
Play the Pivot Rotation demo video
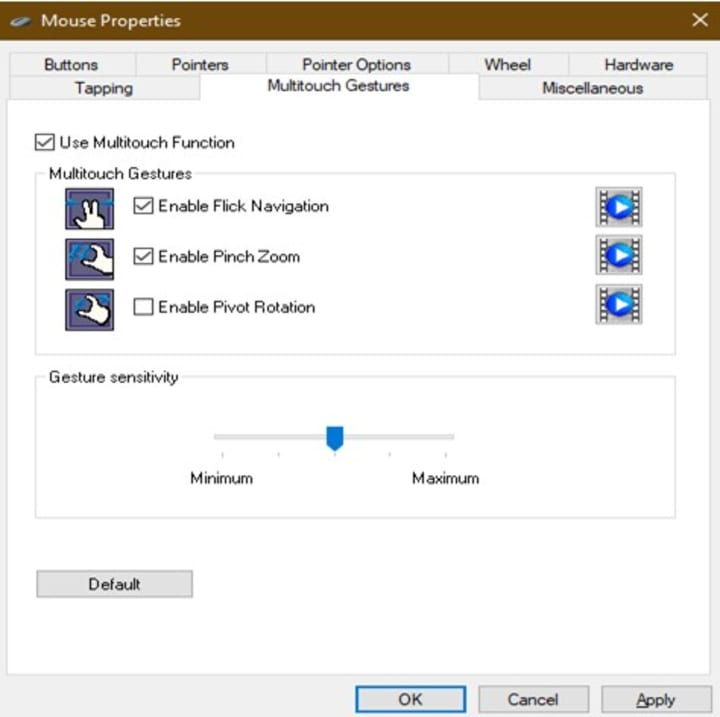click(619, 304)
